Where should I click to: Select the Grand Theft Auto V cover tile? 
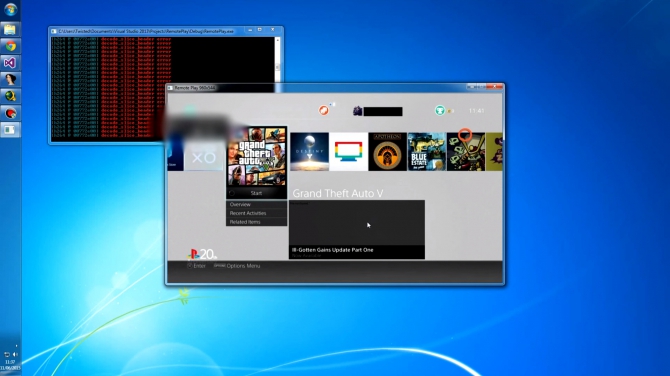tap(256, 156)
